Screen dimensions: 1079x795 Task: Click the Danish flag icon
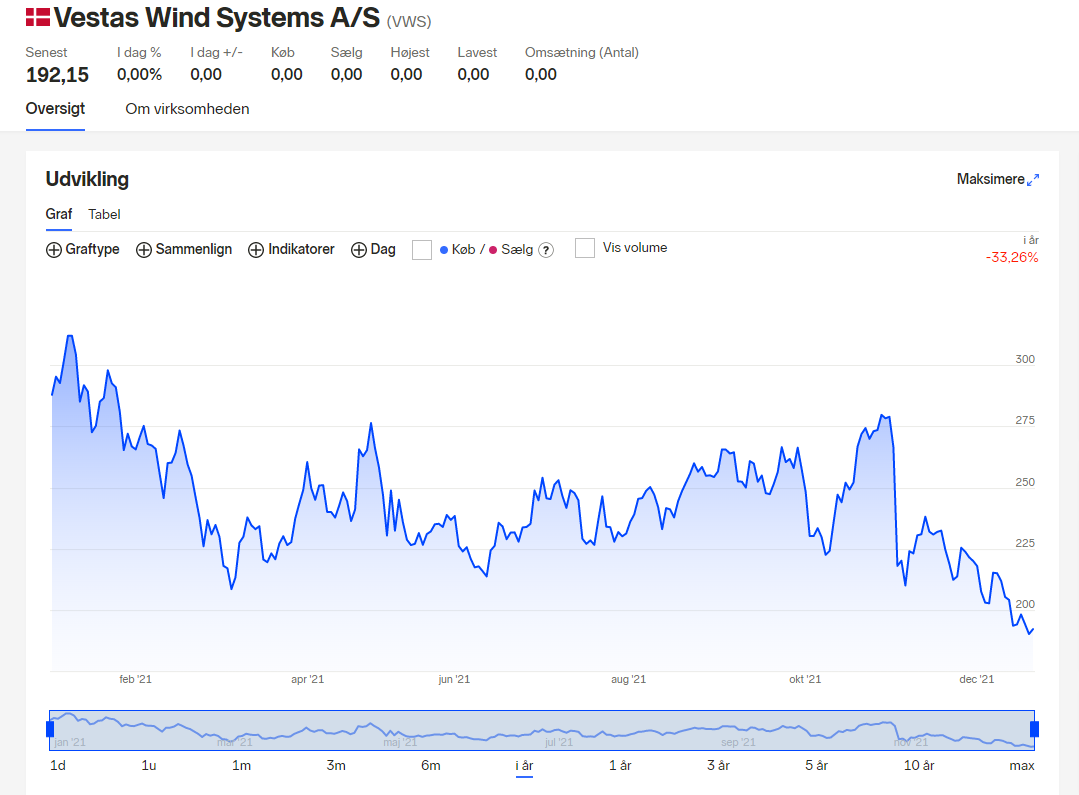click(38, 17)
